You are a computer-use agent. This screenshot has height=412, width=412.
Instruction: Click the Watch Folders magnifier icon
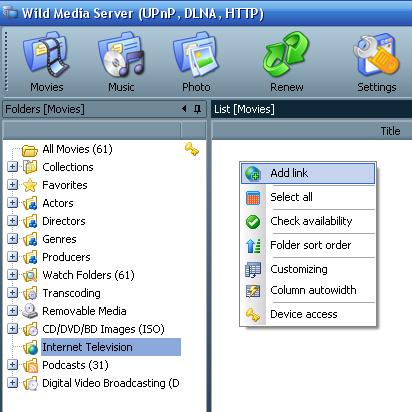coord(30,275)
